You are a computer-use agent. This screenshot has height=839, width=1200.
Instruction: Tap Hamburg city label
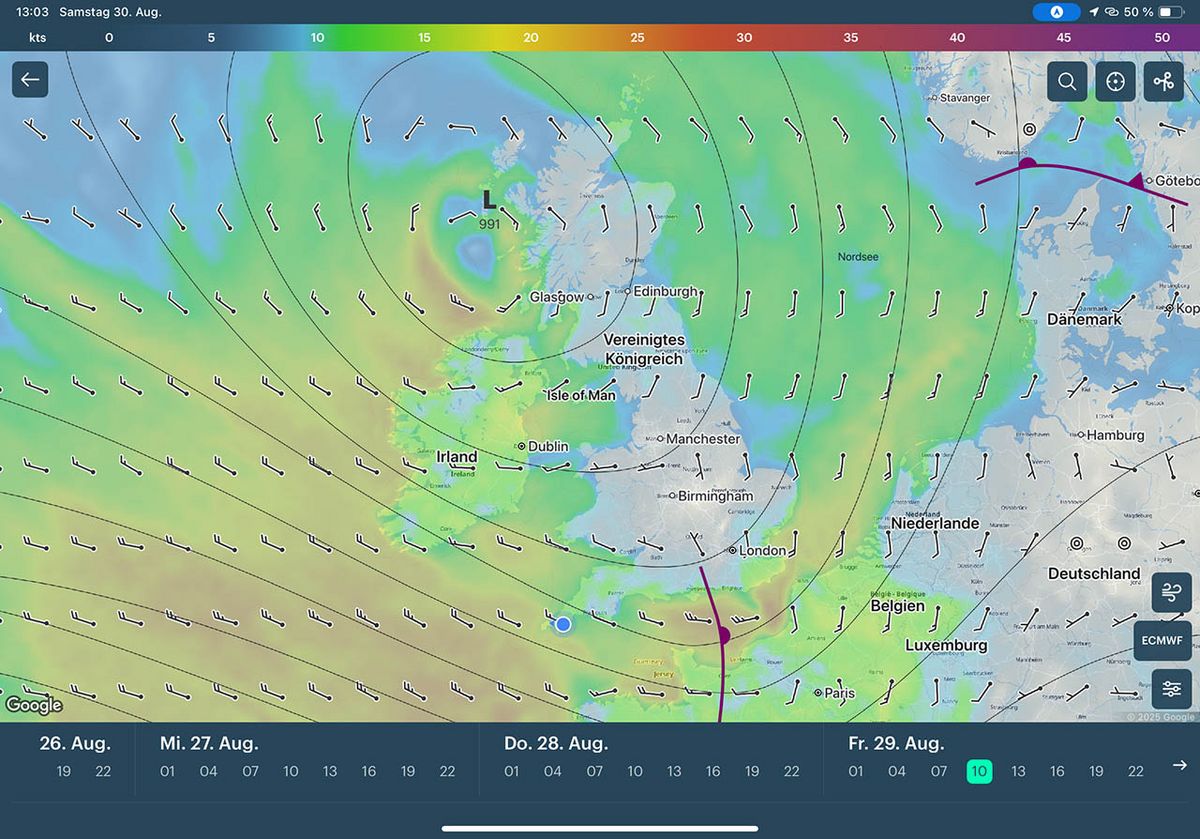point(1116,435)
